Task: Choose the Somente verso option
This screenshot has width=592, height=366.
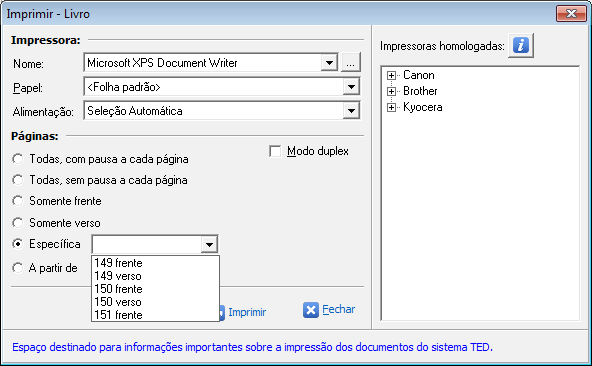Action: click(17, 223)
